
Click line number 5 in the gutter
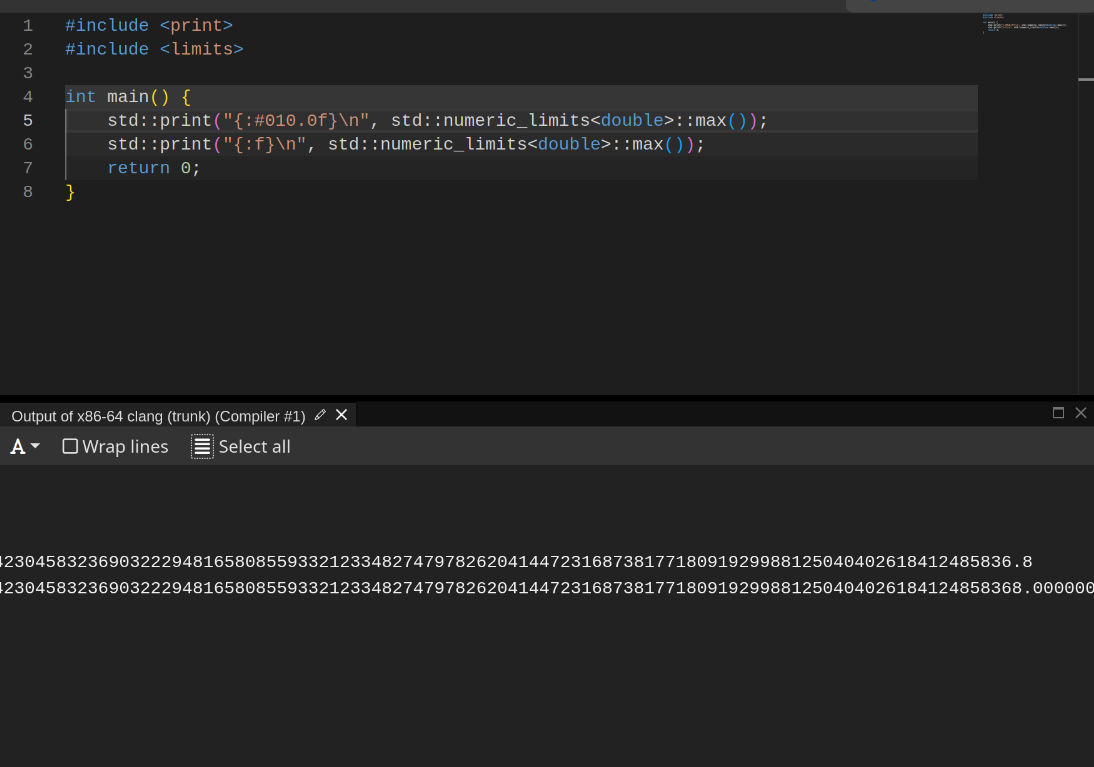click(28, 121)
